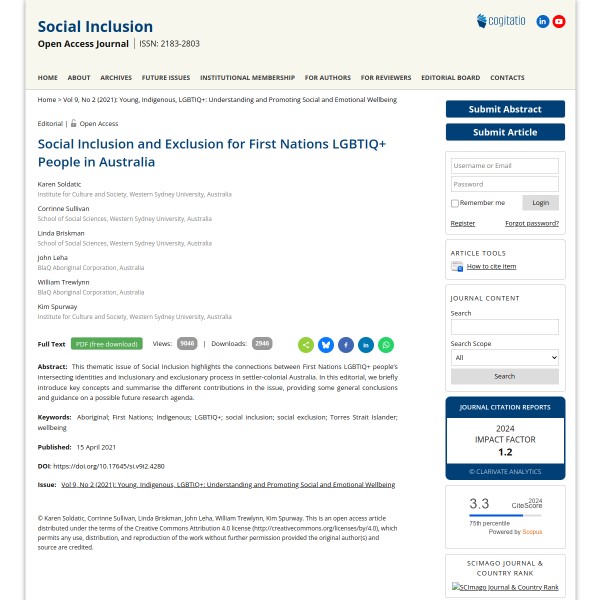Open the For Authors menu
Viewport: 600px width, 600px height.
328,78
